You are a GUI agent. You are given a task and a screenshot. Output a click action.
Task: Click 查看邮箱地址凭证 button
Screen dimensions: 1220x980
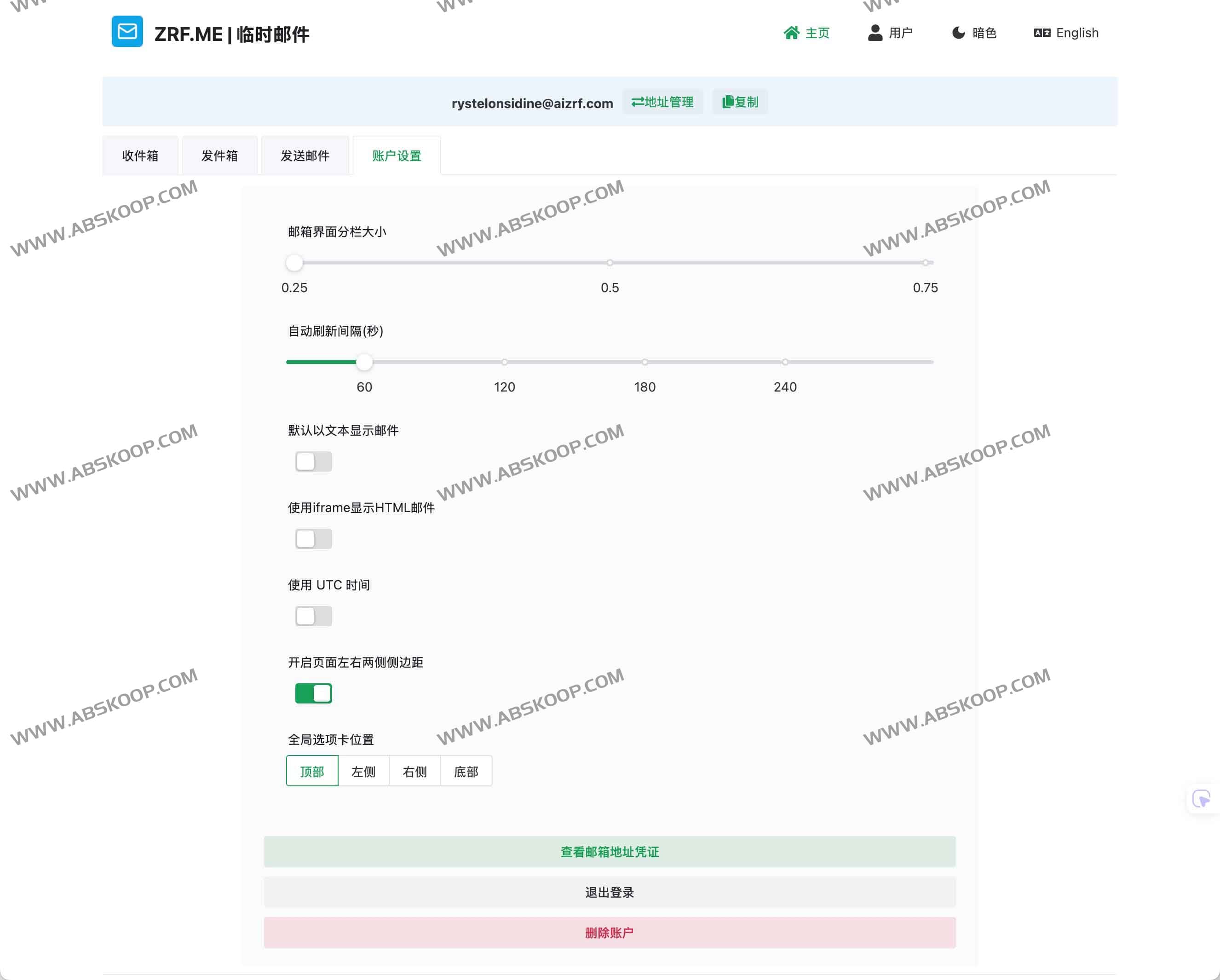pos(609,851)
